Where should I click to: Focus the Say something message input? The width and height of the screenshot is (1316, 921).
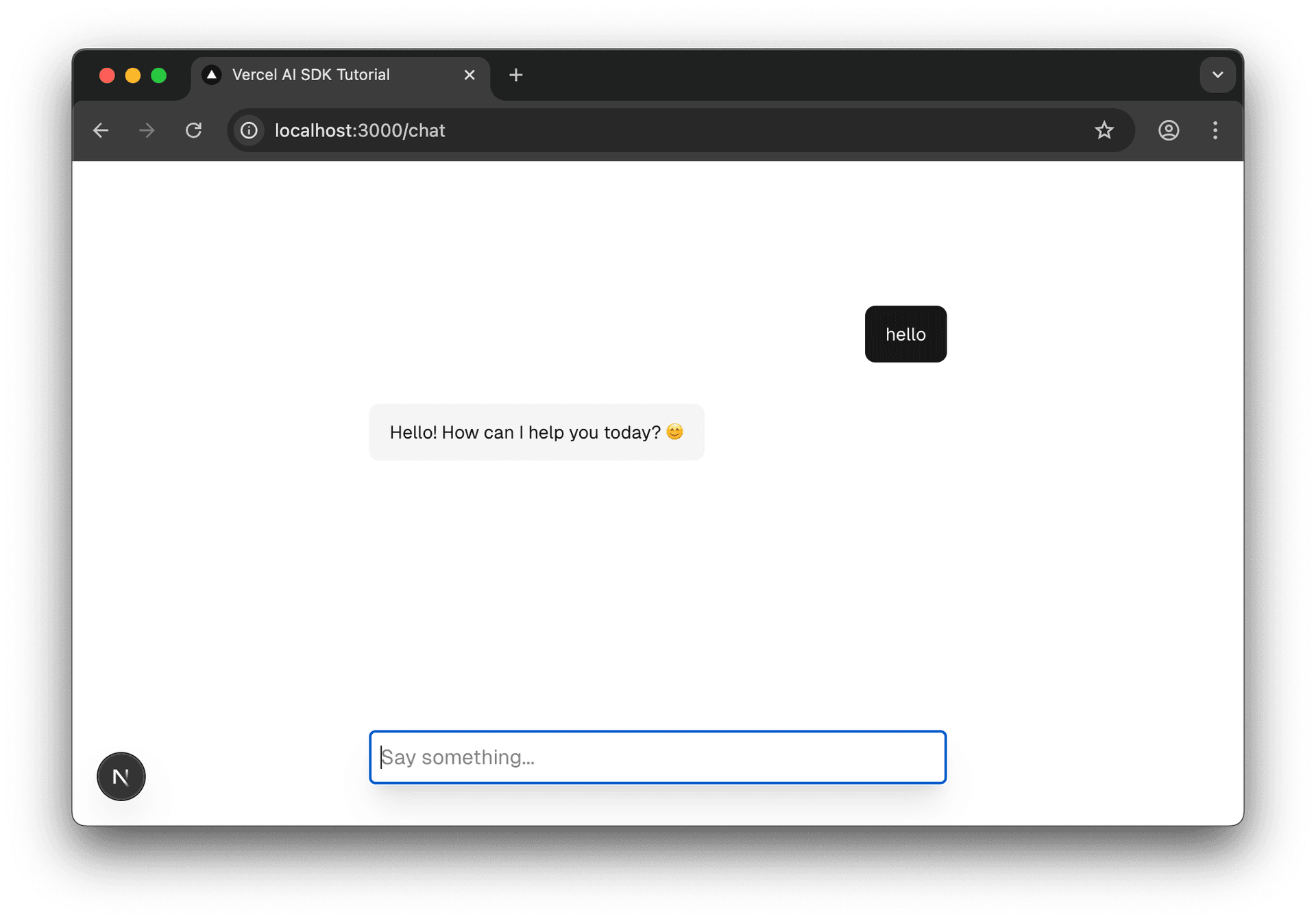tap(657, 757)
